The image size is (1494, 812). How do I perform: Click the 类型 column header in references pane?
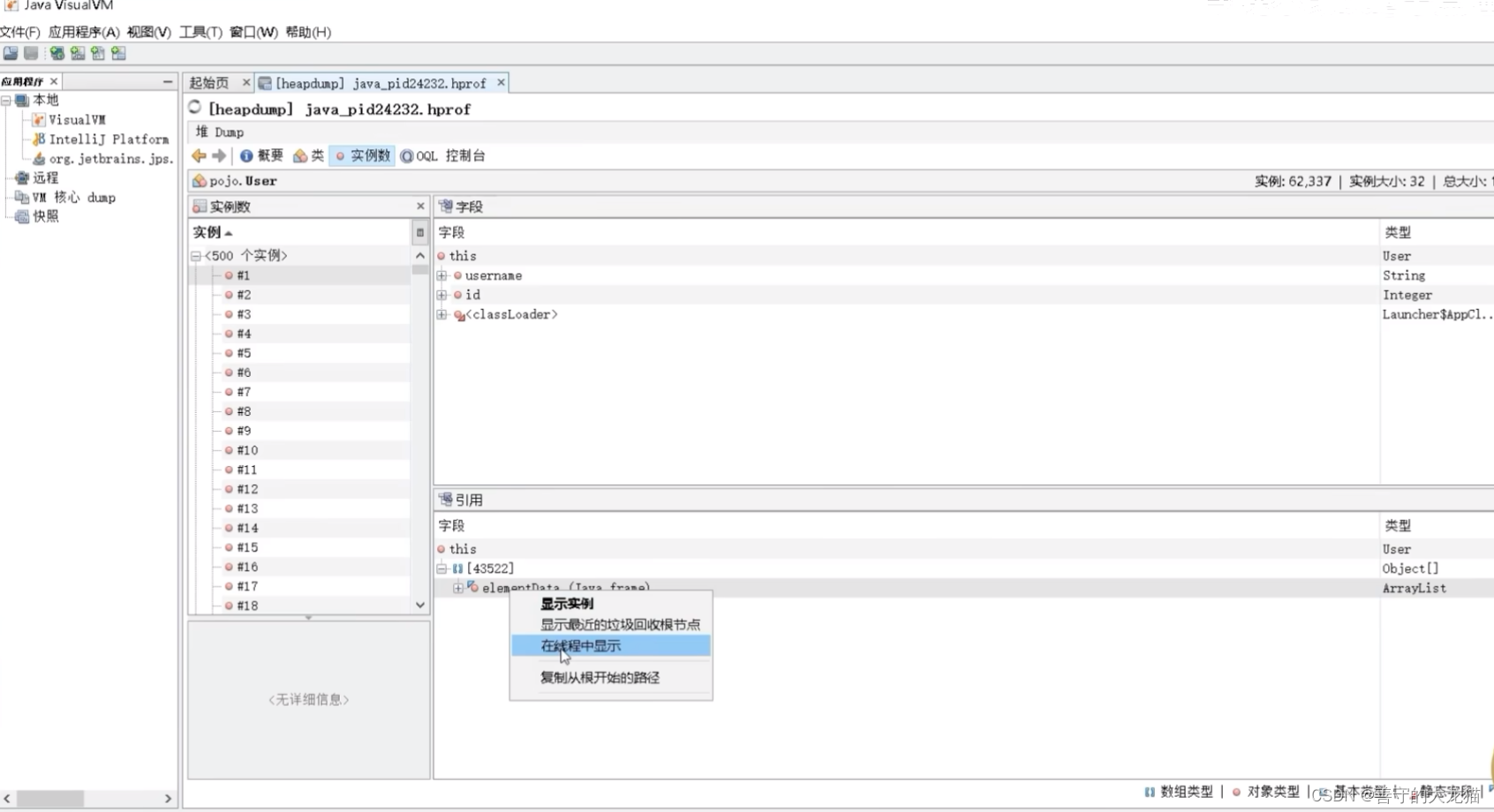pyautogui.click(x=1437, y=525)
